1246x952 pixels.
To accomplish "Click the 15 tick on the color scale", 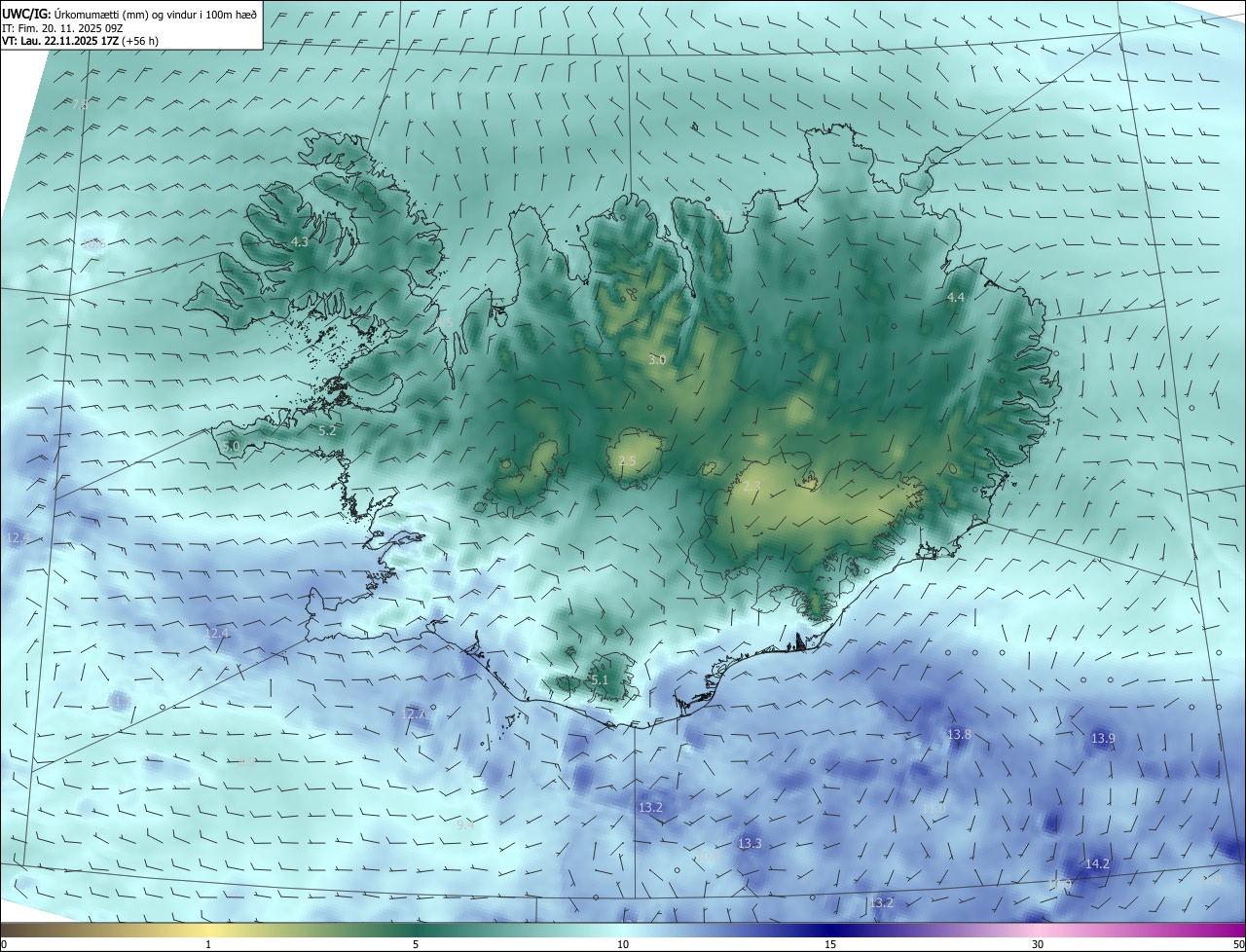I will point(830,944).
